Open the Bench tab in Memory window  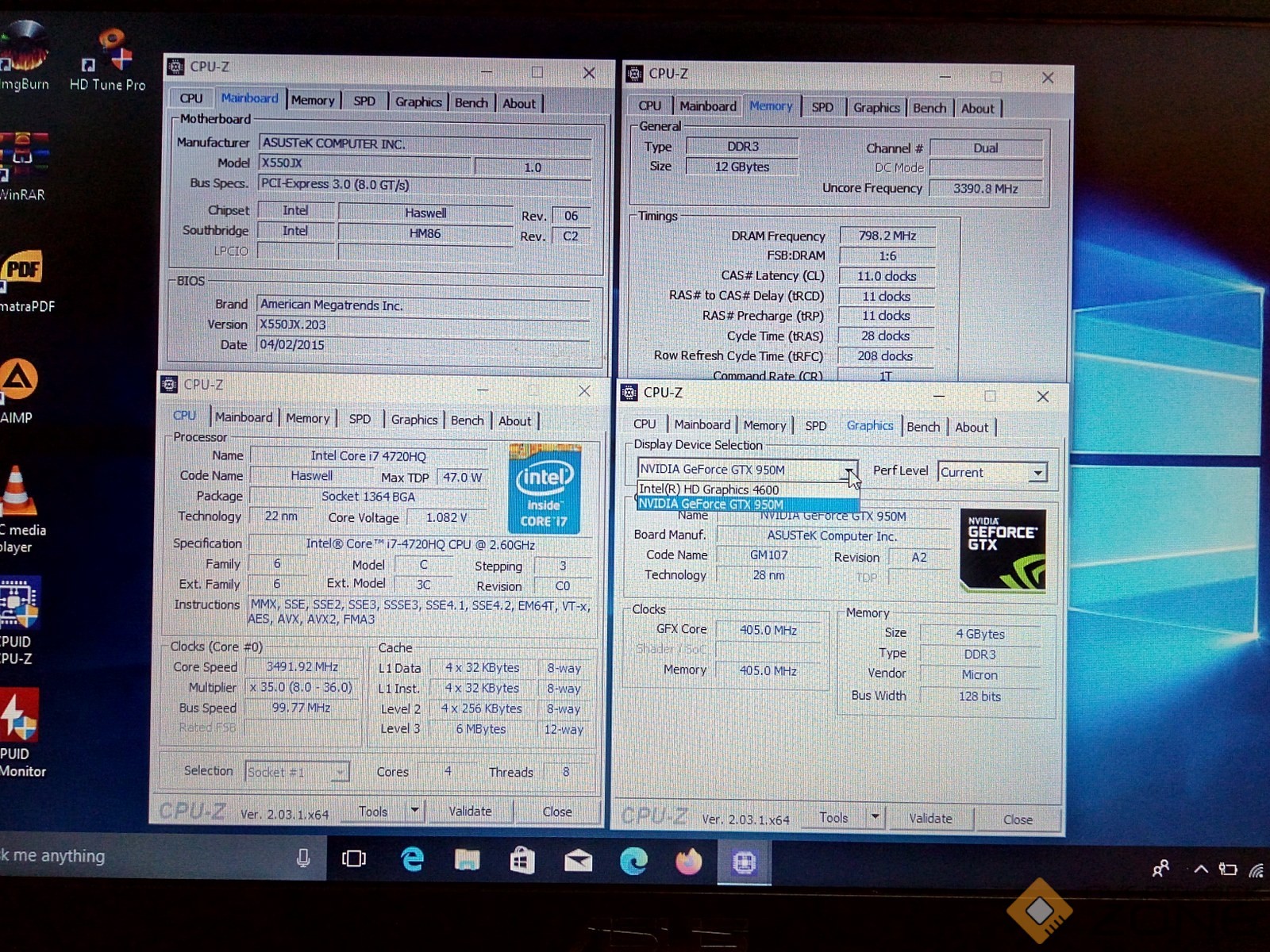929,108
